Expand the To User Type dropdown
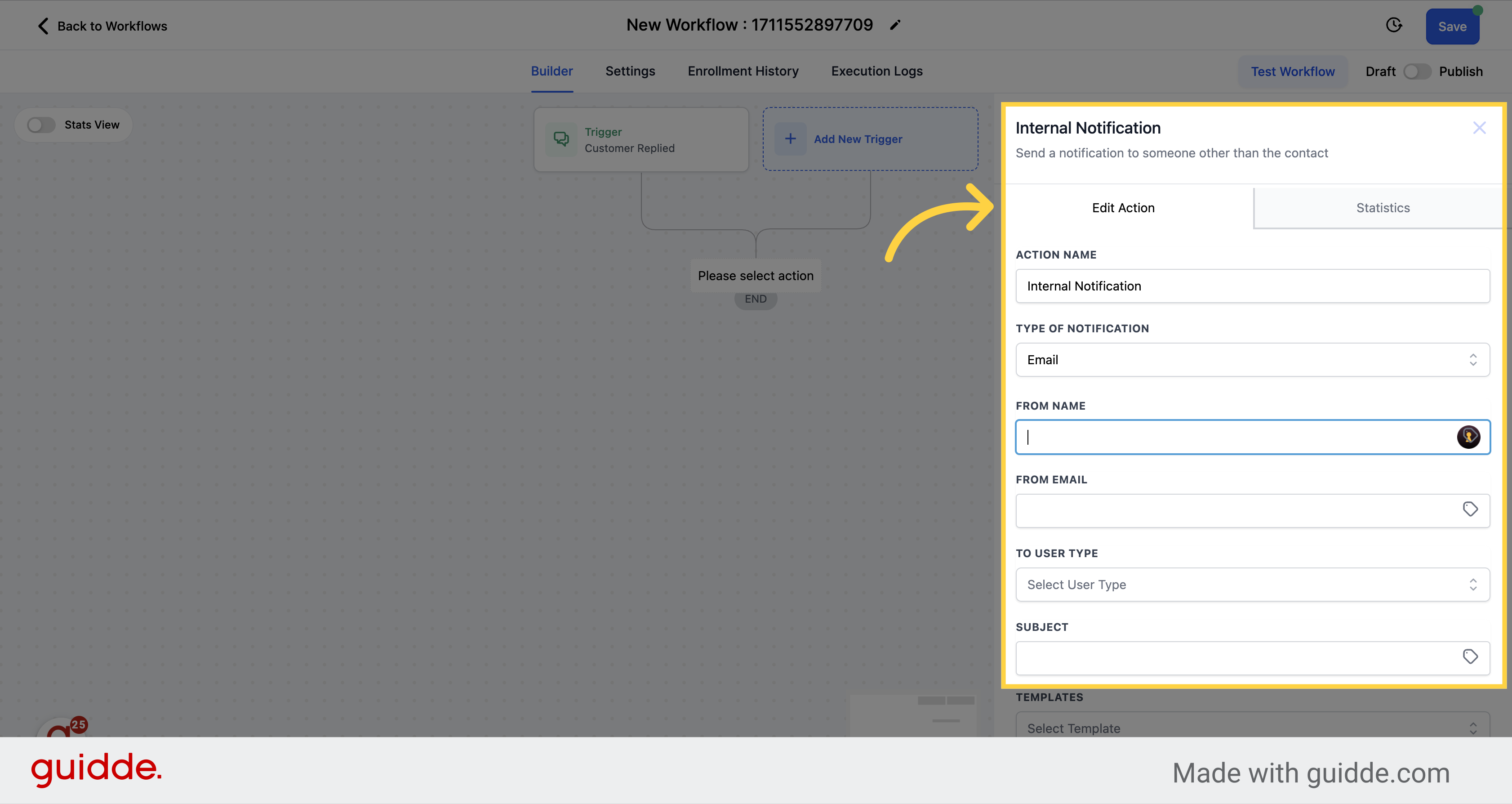Viewport: 1512px width, 804px height. pyautogui.click(x=1253, y=584)
